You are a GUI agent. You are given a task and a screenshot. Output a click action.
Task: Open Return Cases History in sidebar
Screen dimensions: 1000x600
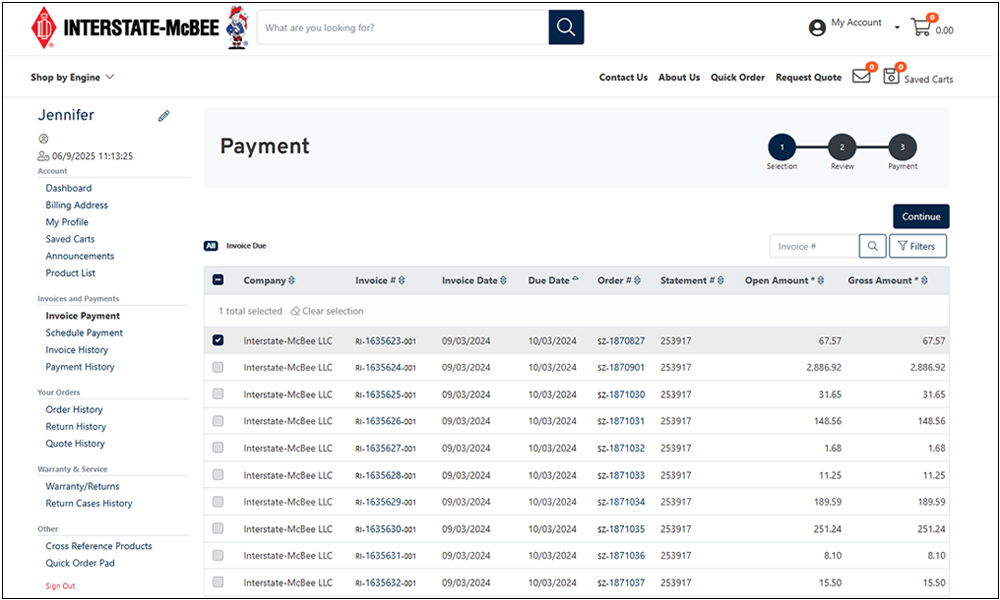point(89,503)
